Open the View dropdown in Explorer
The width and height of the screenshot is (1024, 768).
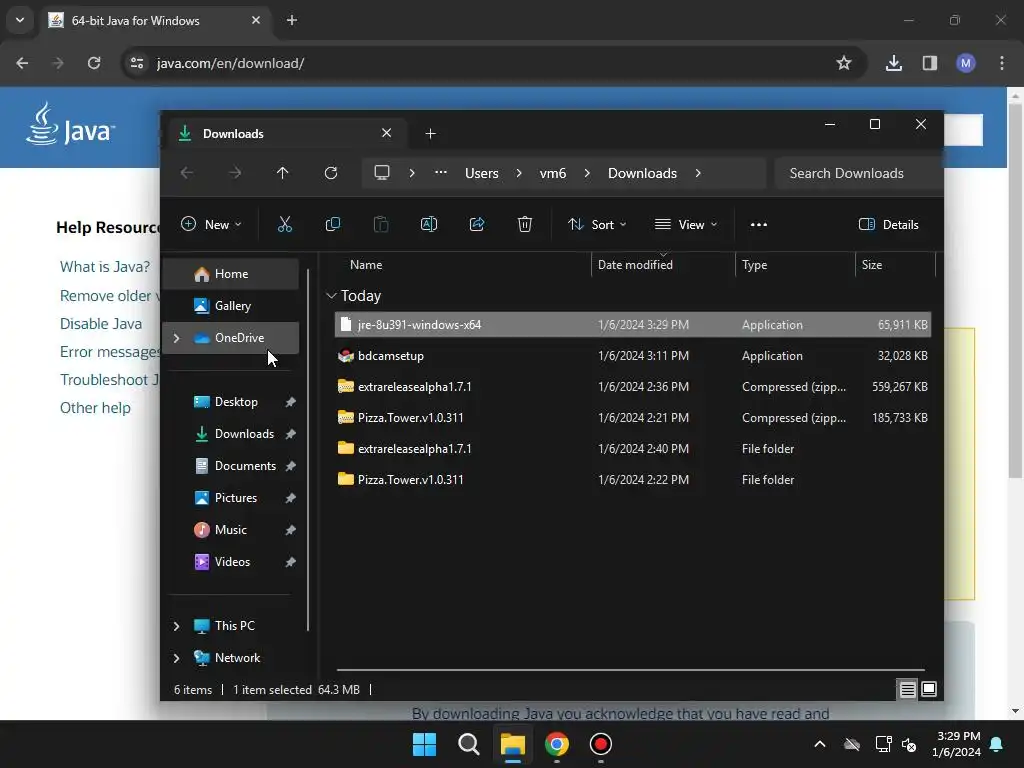click(686, 225)
